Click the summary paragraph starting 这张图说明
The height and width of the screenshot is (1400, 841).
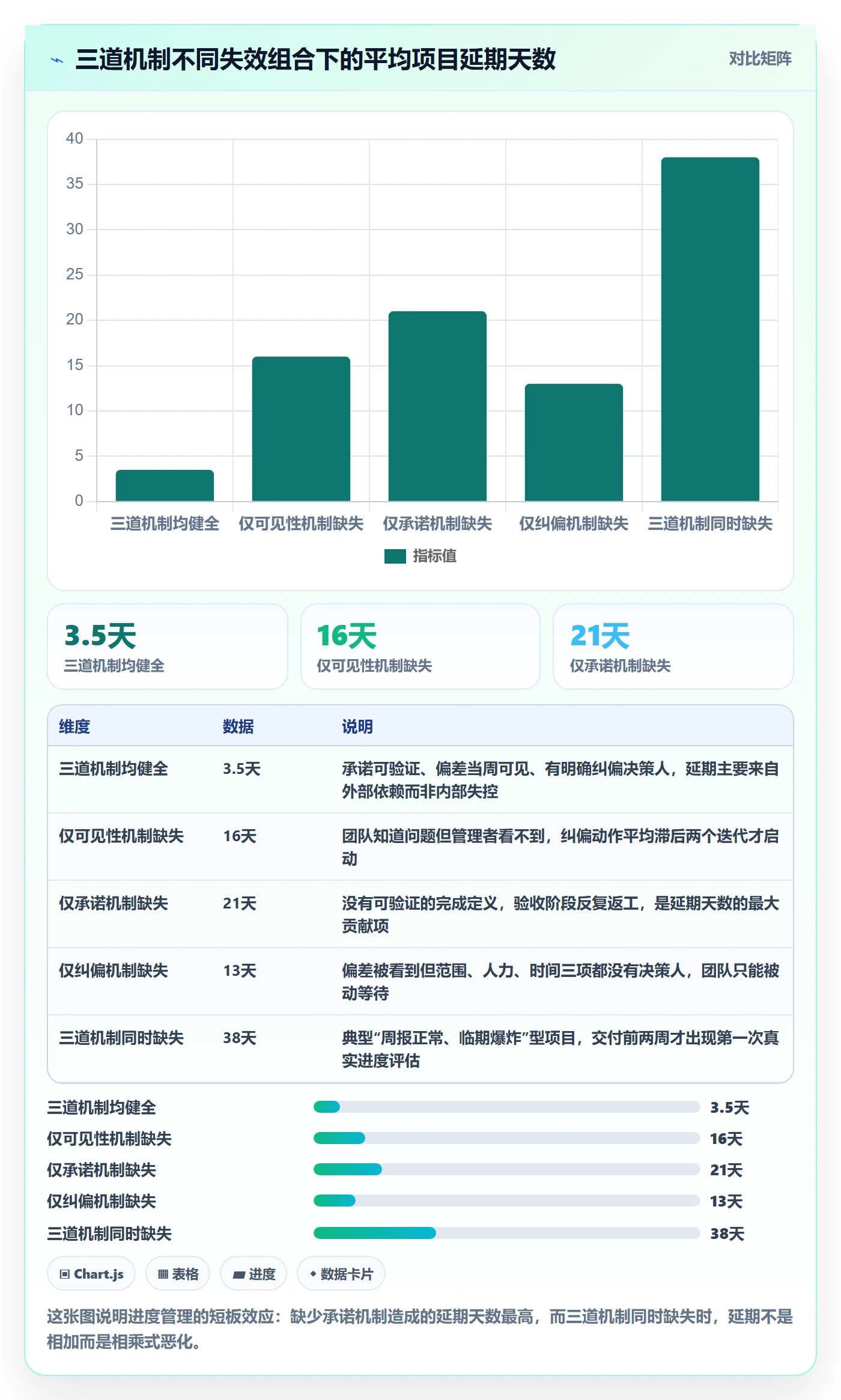421,1329
